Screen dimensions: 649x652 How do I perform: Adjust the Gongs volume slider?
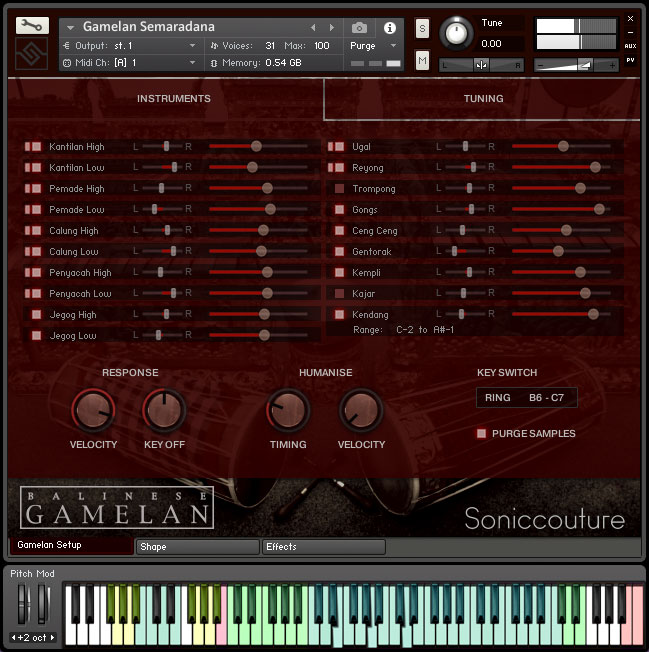coord(561,209)
